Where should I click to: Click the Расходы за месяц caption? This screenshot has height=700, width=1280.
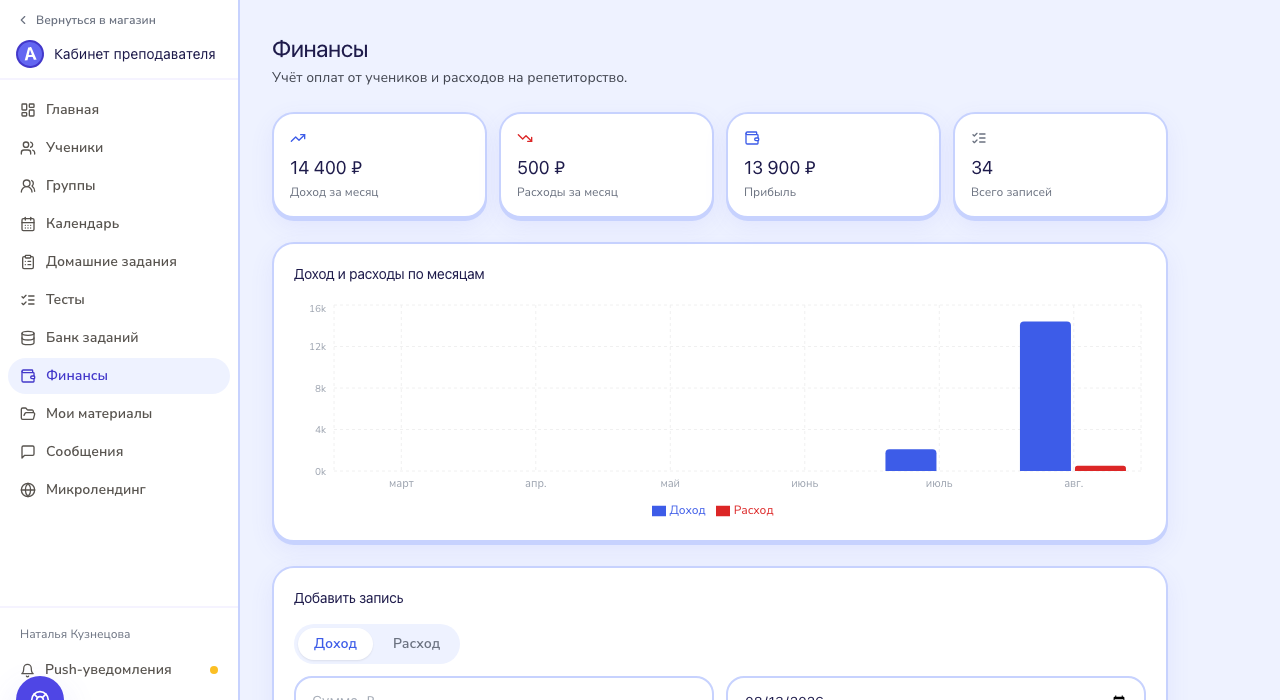(x=567, y=192)
